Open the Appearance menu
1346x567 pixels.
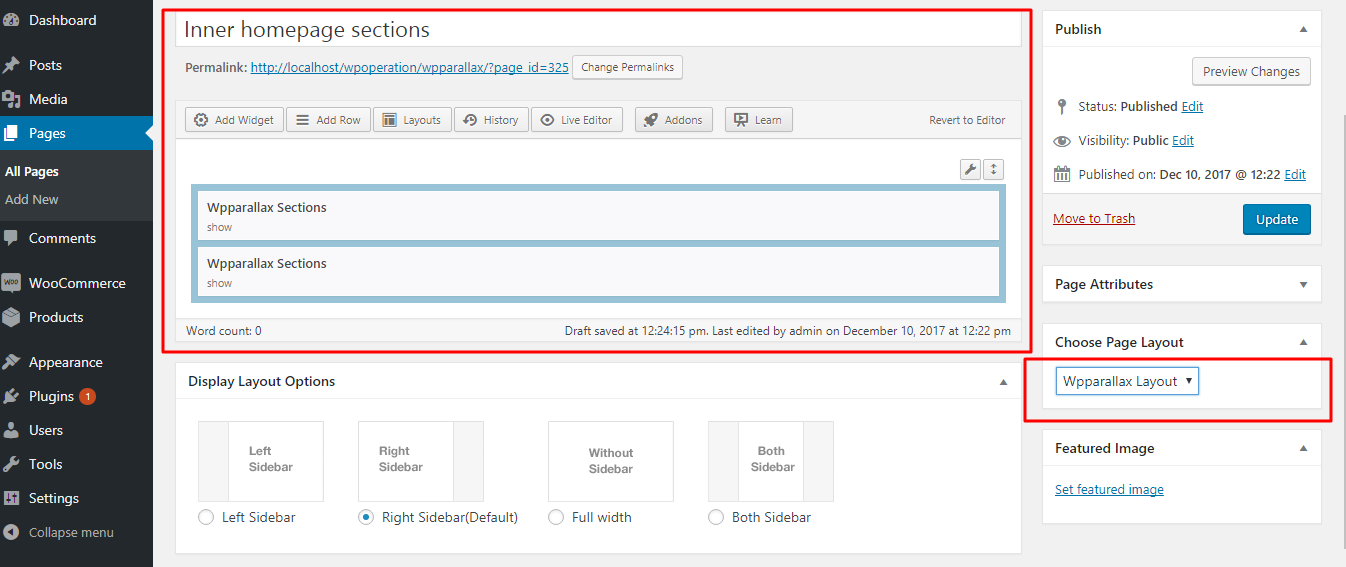[65, 362]
